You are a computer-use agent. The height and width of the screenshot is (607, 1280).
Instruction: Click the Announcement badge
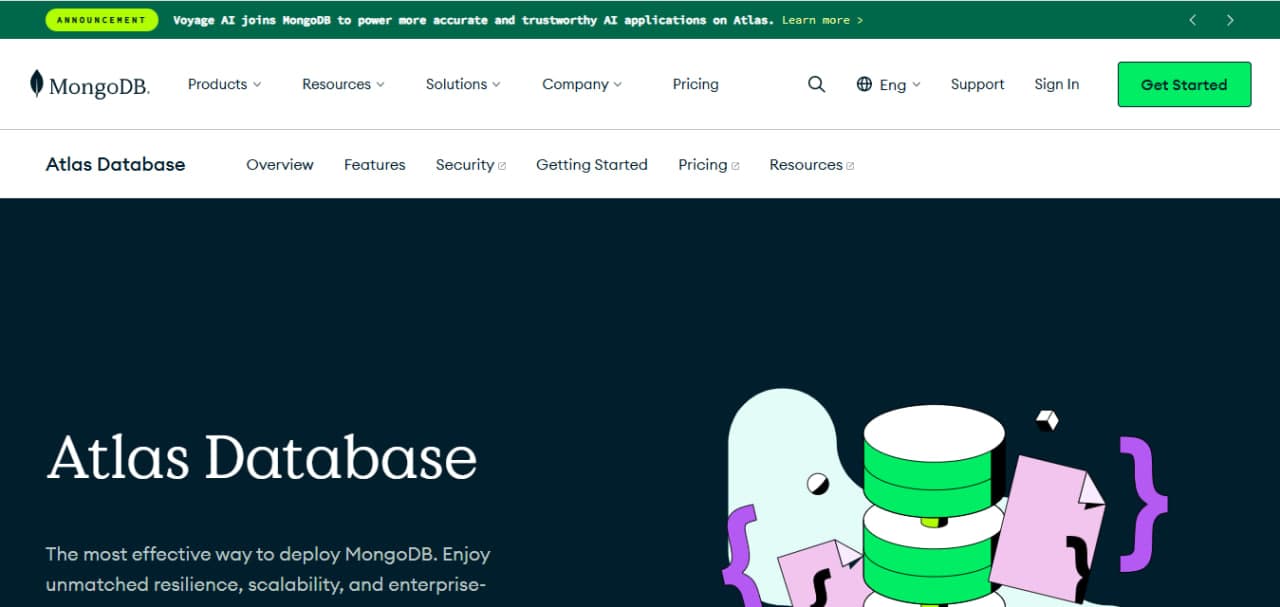[102, 20]
